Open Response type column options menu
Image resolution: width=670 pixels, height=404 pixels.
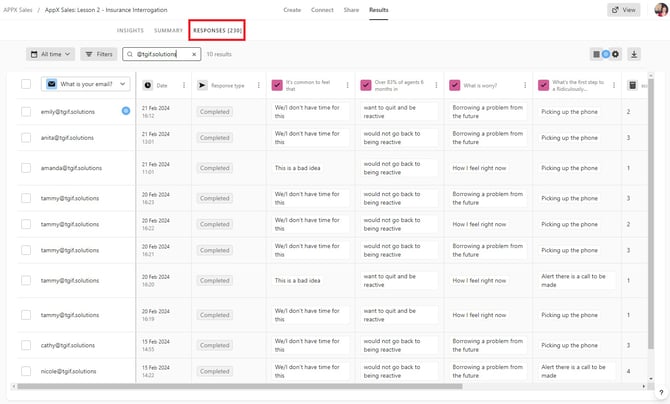(x=261, y=86)
